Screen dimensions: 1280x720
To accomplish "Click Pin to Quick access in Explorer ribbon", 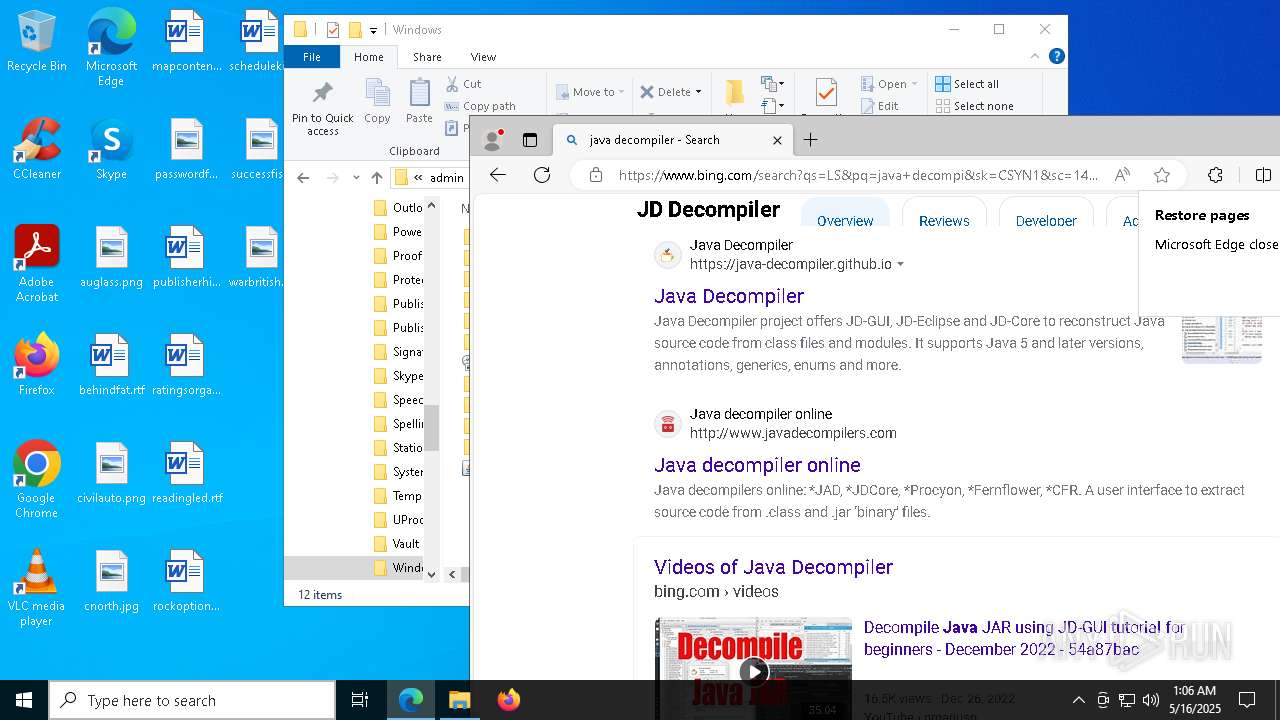I will click(x=322, y=108).
